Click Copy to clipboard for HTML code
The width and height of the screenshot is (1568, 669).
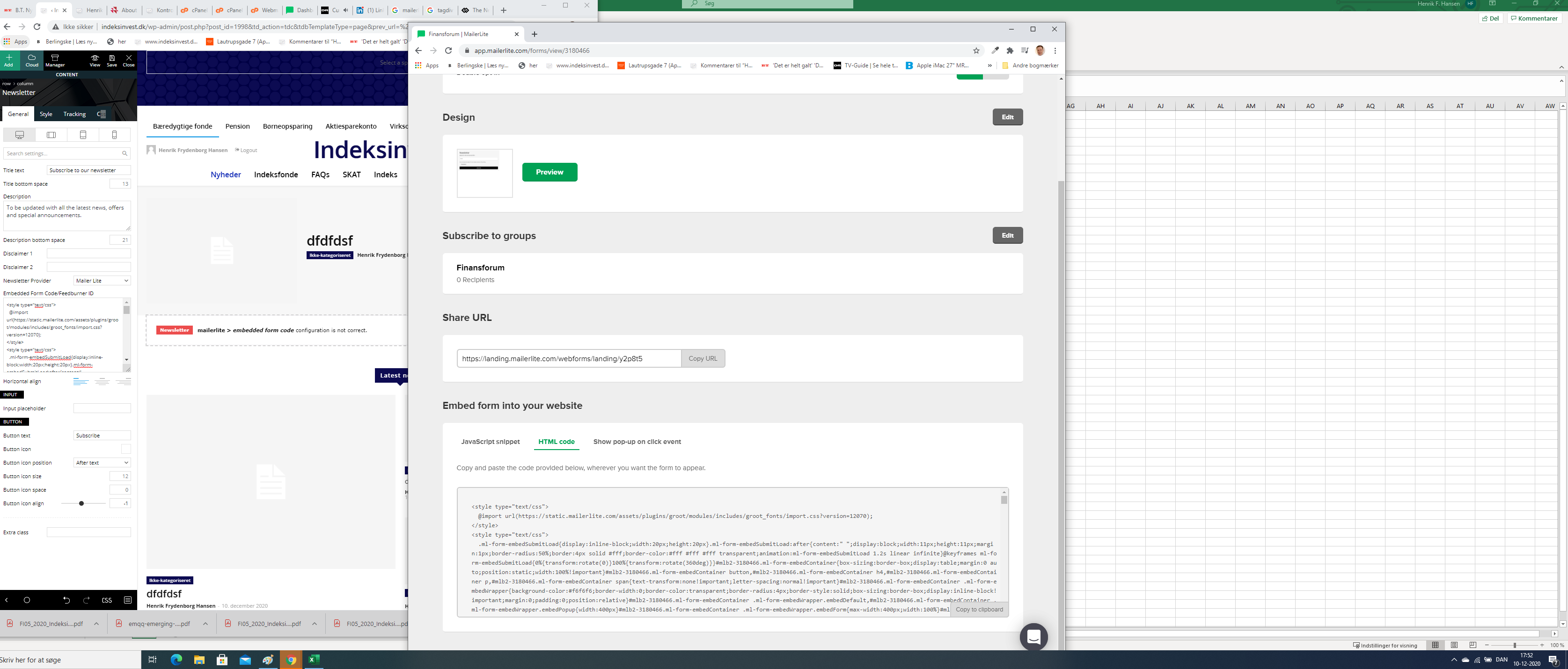[979, 610]
